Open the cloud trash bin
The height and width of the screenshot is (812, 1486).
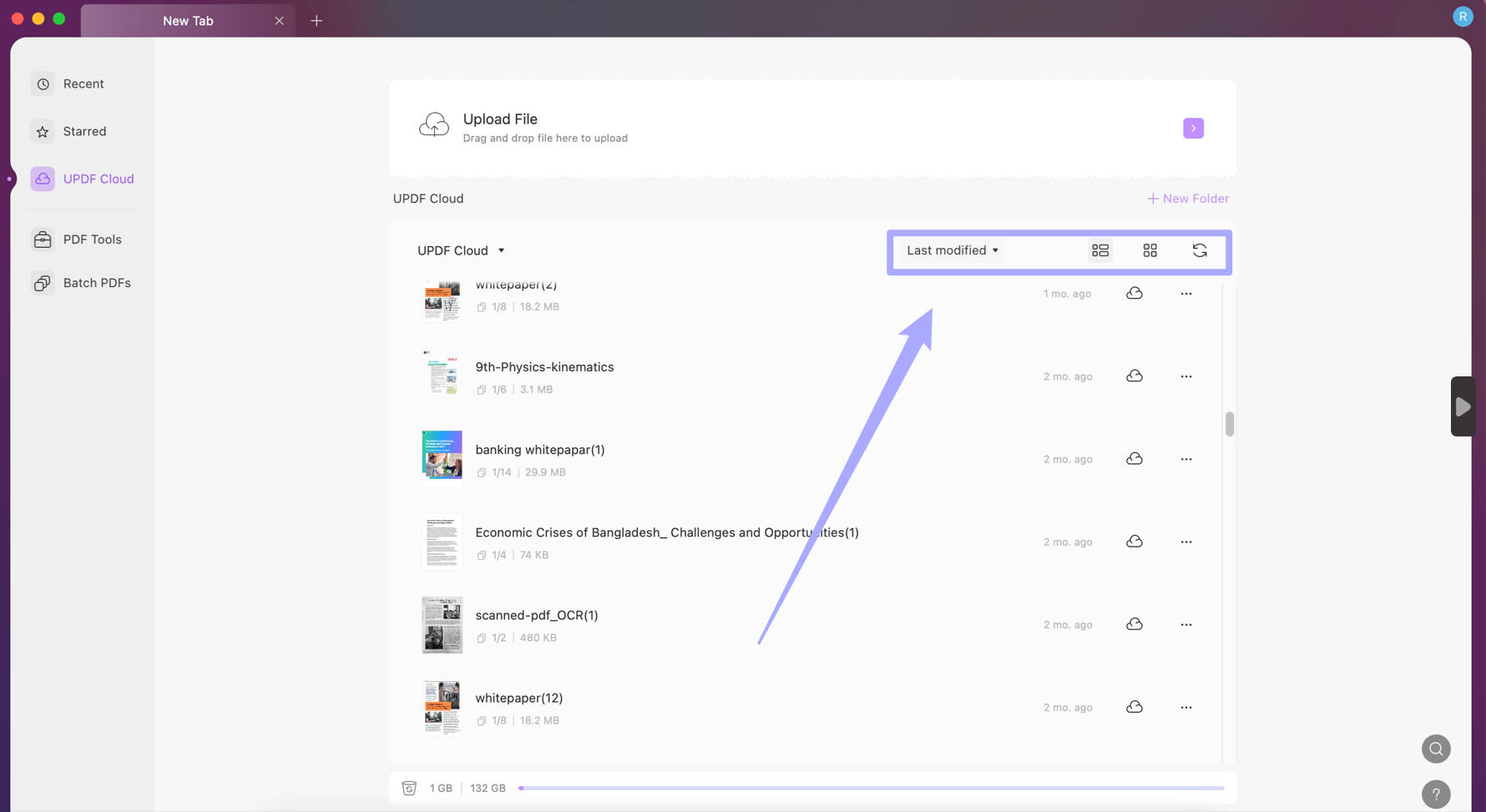coord(409,788)
